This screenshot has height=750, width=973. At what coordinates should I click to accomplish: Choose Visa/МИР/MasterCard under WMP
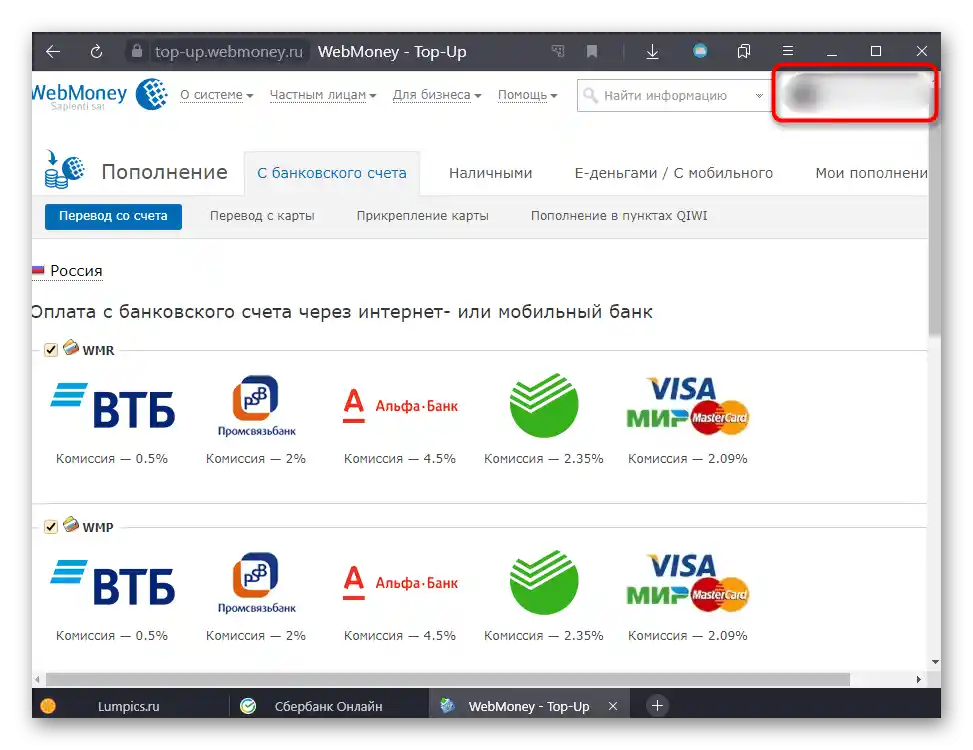pos(688,583)
